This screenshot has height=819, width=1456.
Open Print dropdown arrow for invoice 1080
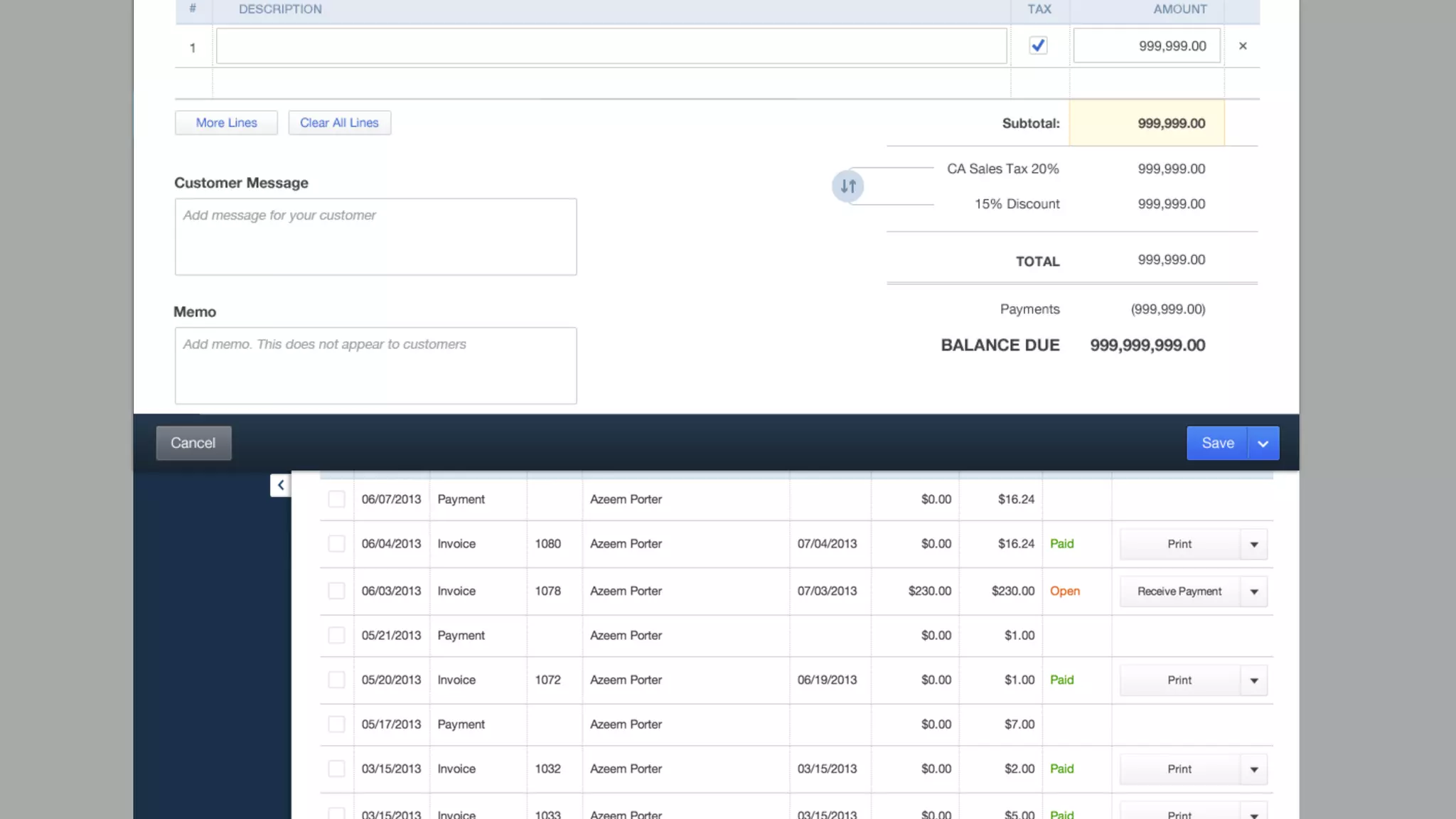point(1254,545)
